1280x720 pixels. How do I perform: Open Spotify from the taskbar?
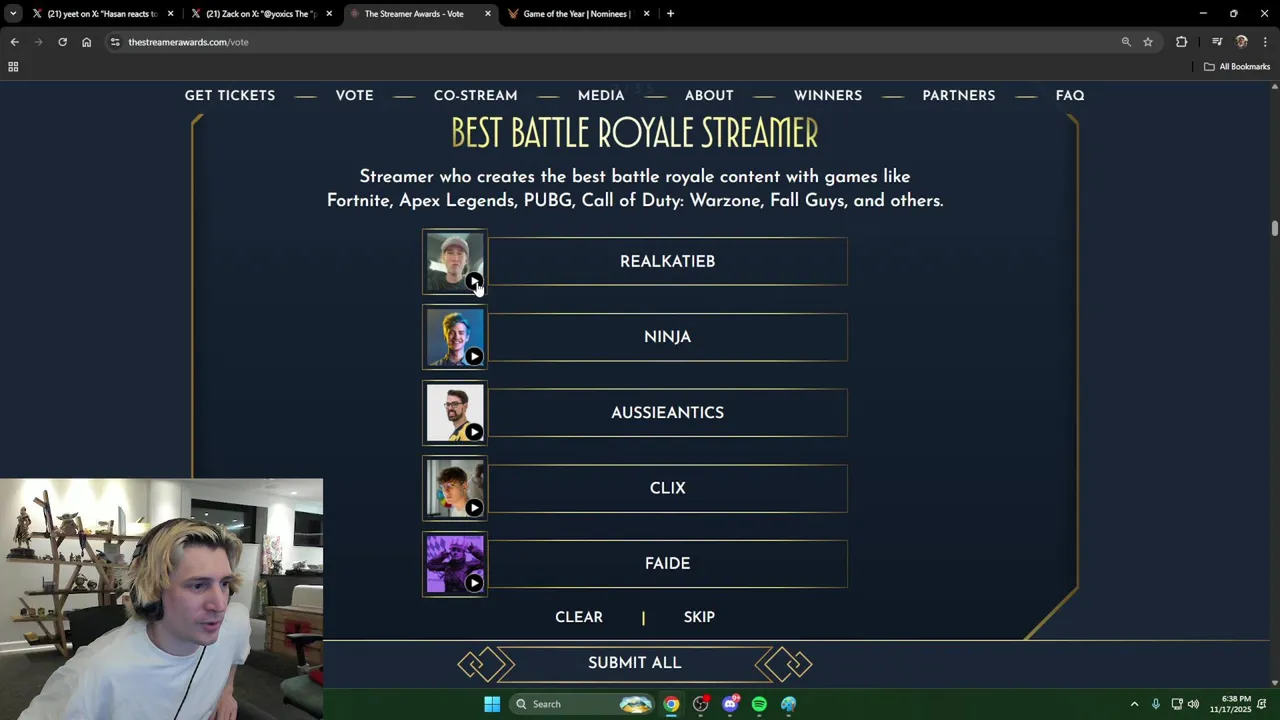click(759, 704)
